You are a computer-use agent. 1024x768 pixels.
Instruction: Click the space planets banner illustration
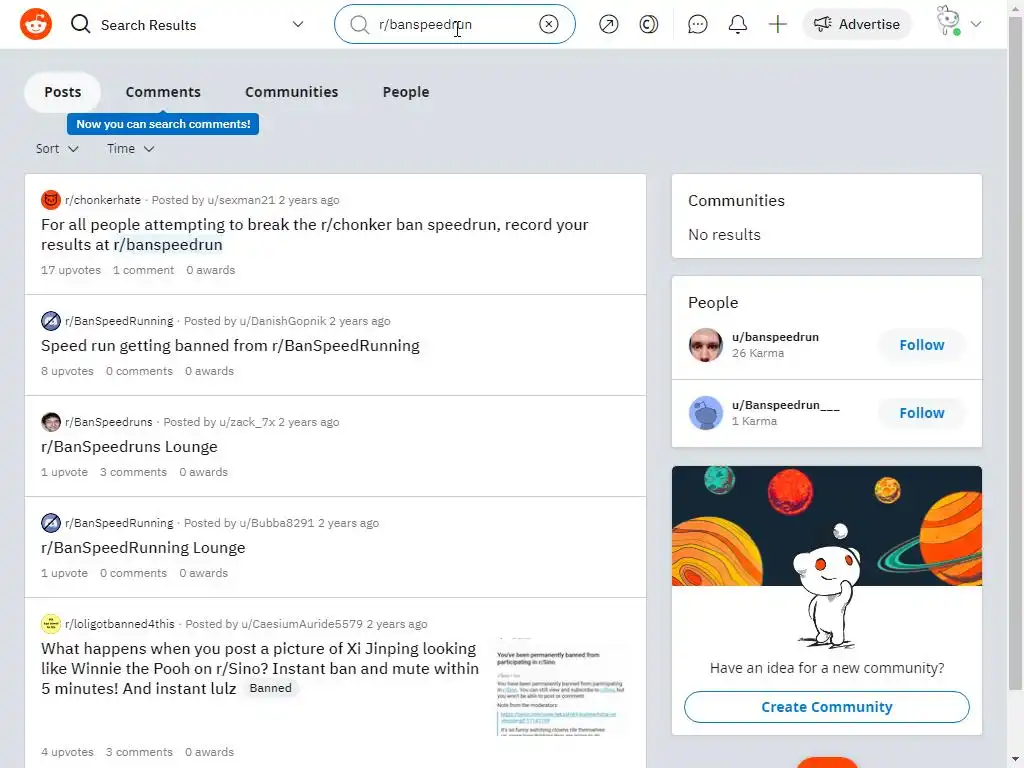click(827, 526)
